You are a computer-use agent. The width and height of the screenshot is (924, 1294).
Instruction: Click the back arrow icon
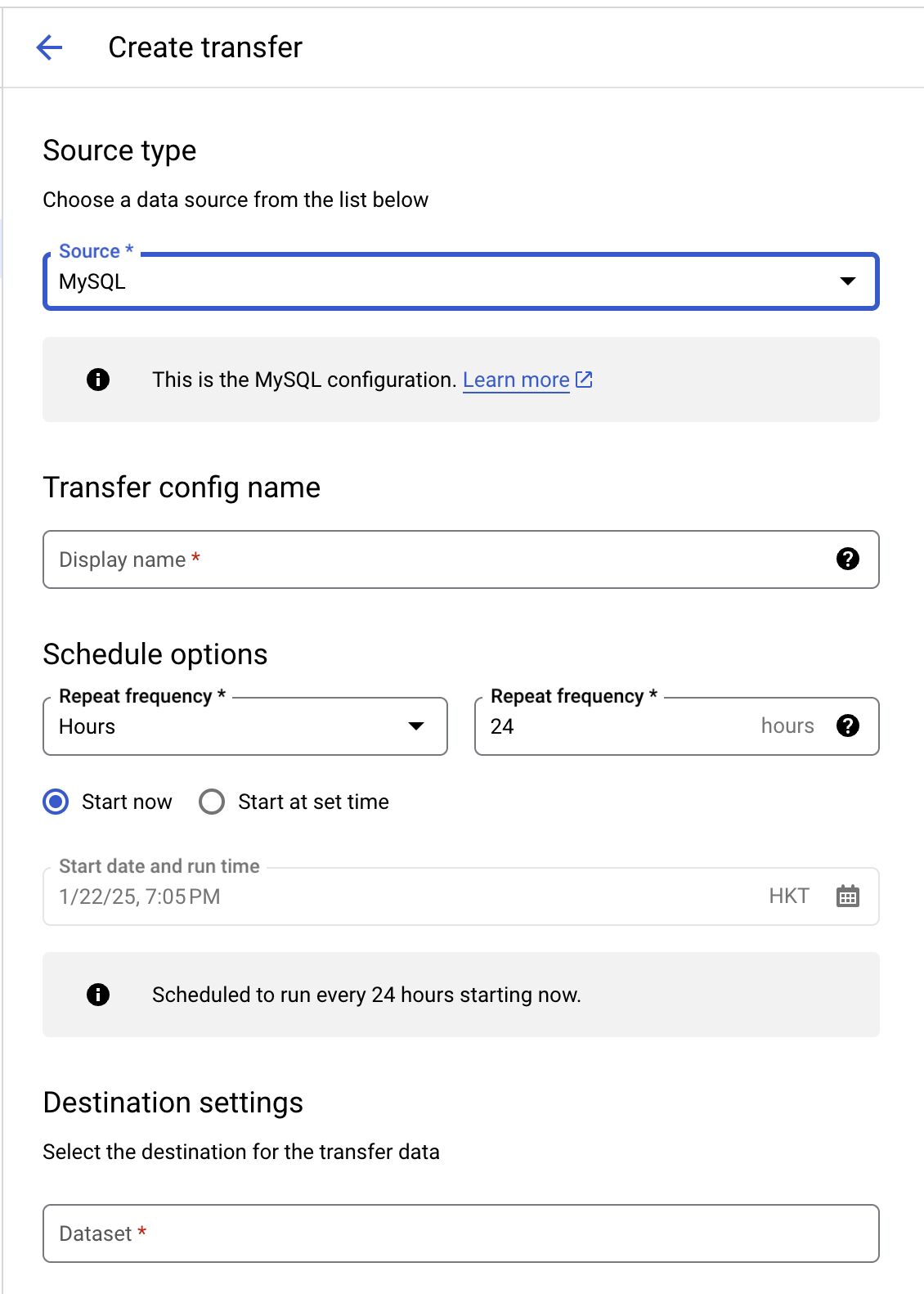point(50,47)
